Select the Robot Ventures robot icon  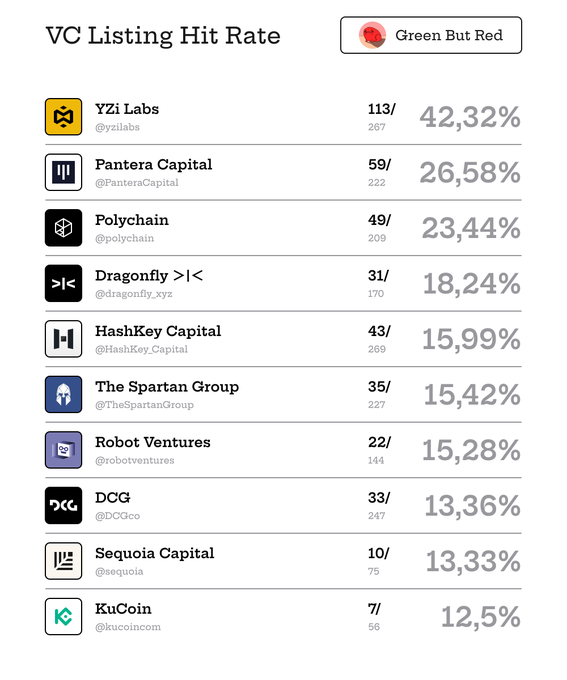pyautogui.click(x=63, y=450)
